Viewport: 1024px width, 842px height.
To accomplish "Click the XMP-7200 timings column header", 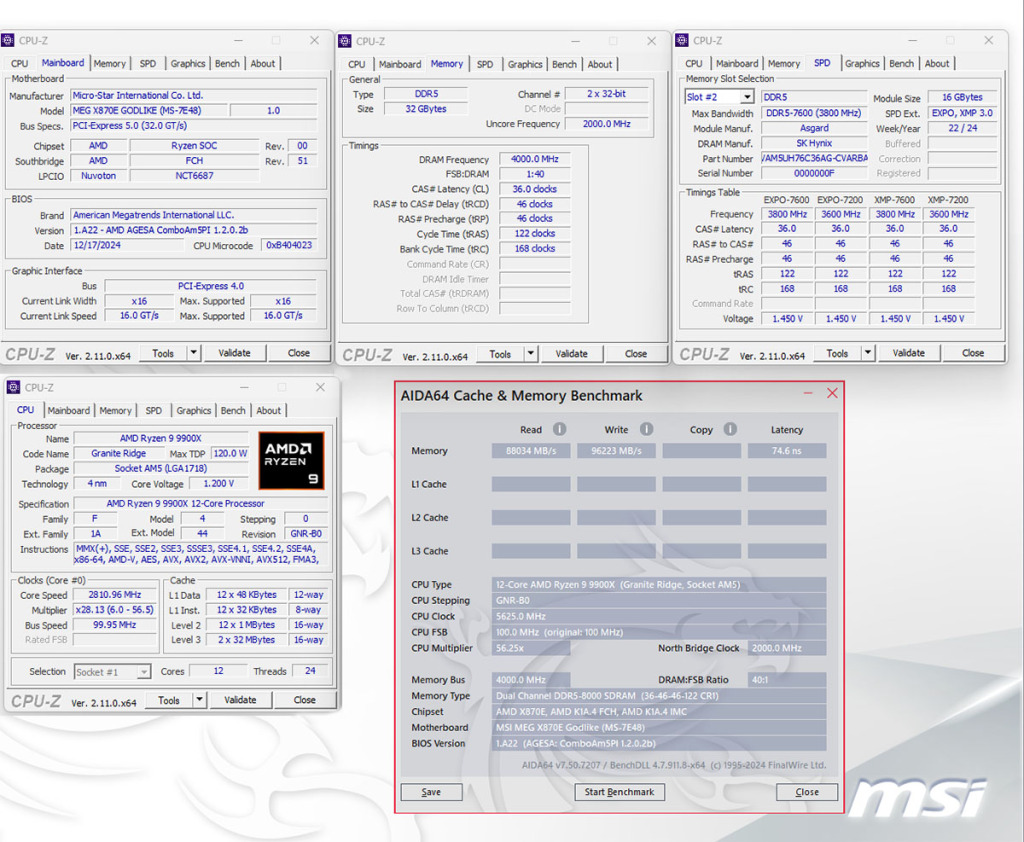I will [948, 199].
